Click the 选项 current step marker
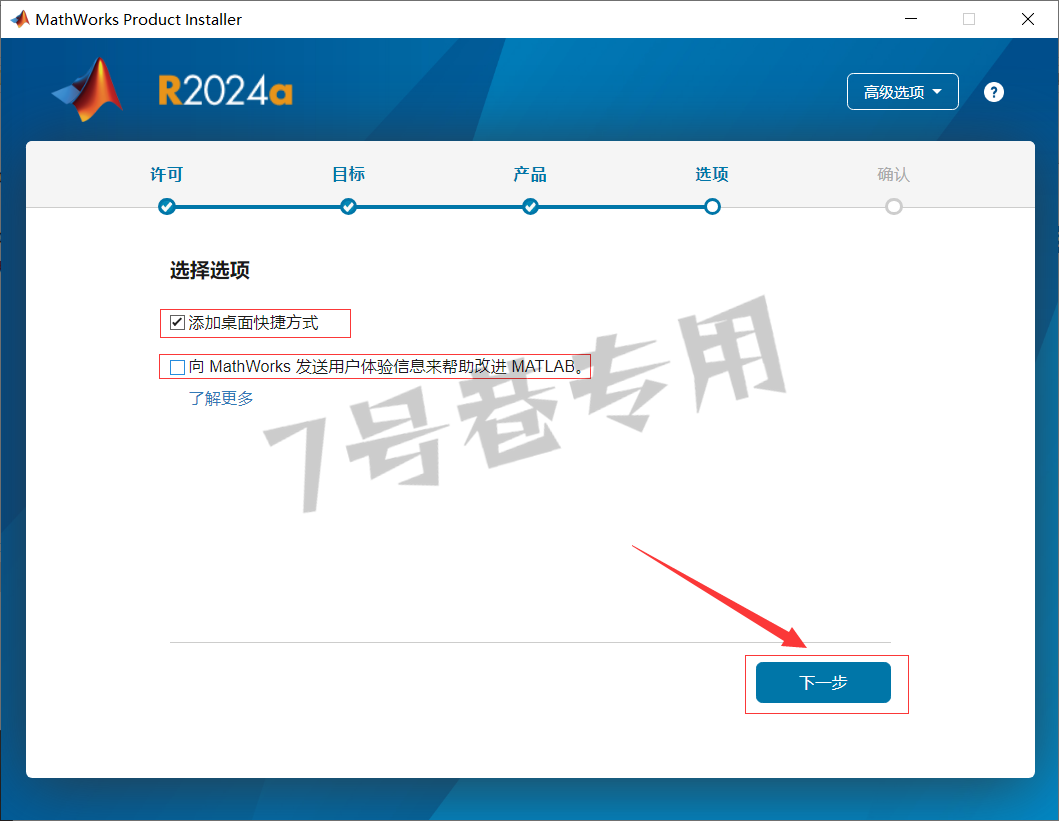The height and width of the screenshot is (821, 1059). click(712, 207)
